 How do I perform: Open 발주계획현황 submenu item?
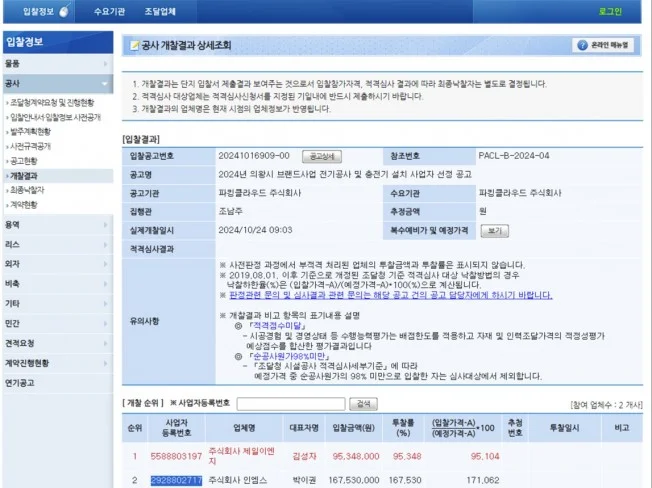coord(30,132)
